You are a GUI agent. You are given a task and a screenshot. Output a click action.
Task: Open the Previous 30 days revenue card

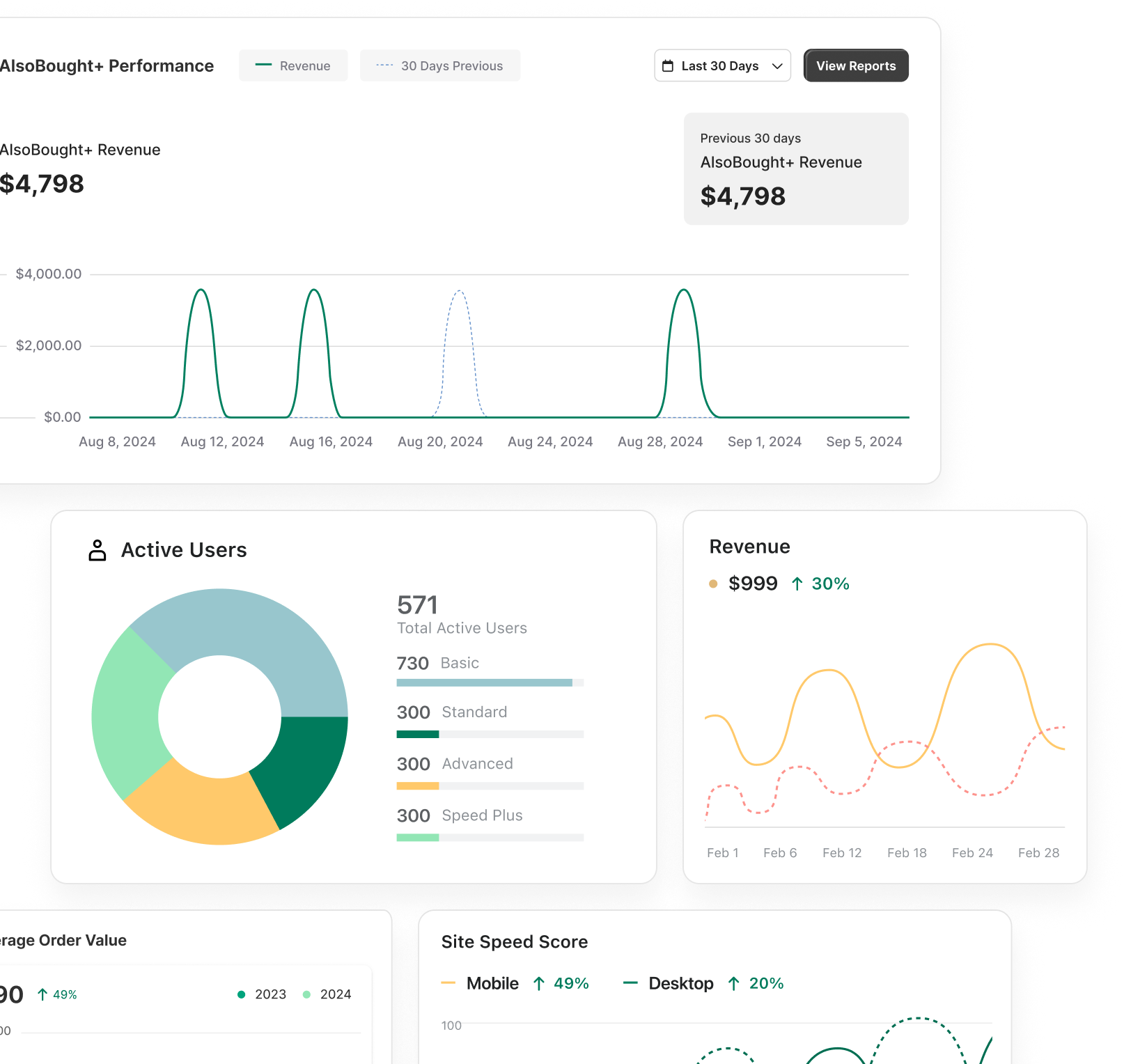(796, 169)
